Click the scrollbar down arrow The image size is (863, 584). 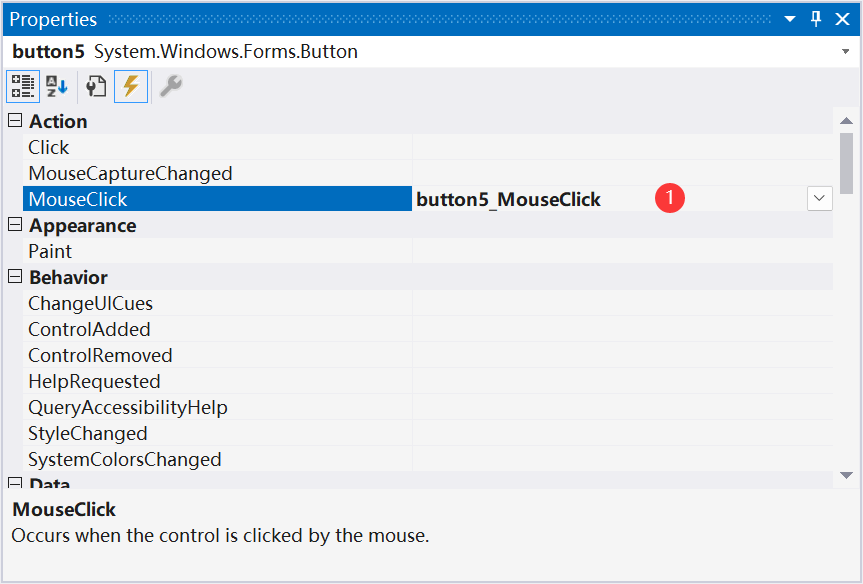click(846, 475)
